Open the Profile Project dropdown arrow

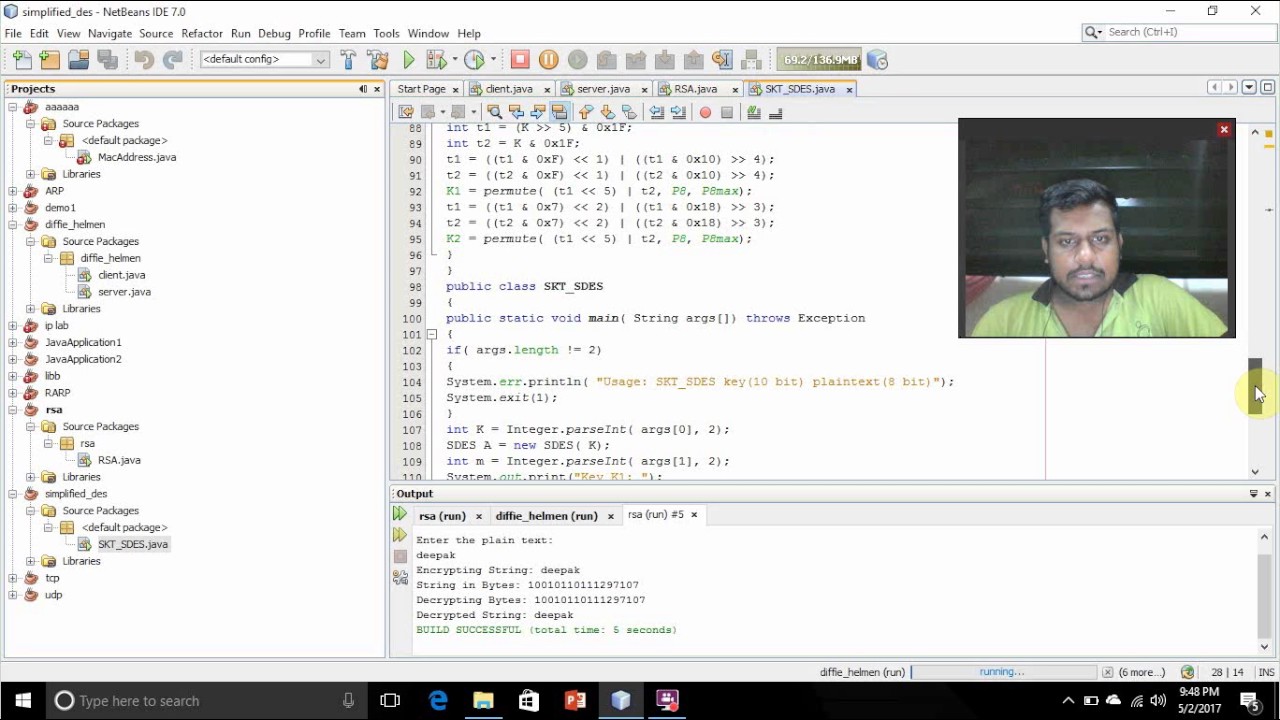coord(493,60)
